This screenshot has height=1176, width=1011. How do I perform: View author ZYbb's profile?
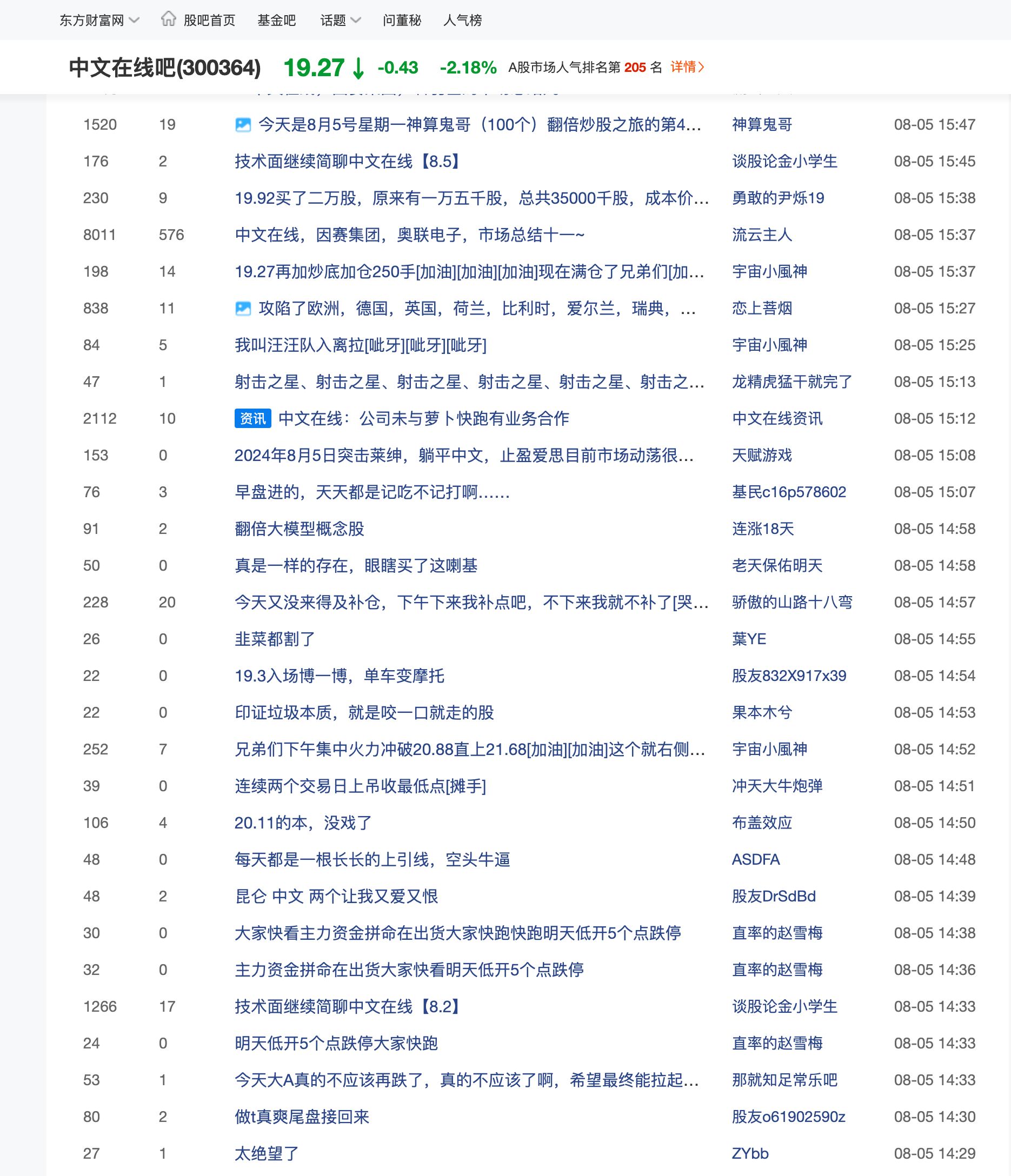750,1154
